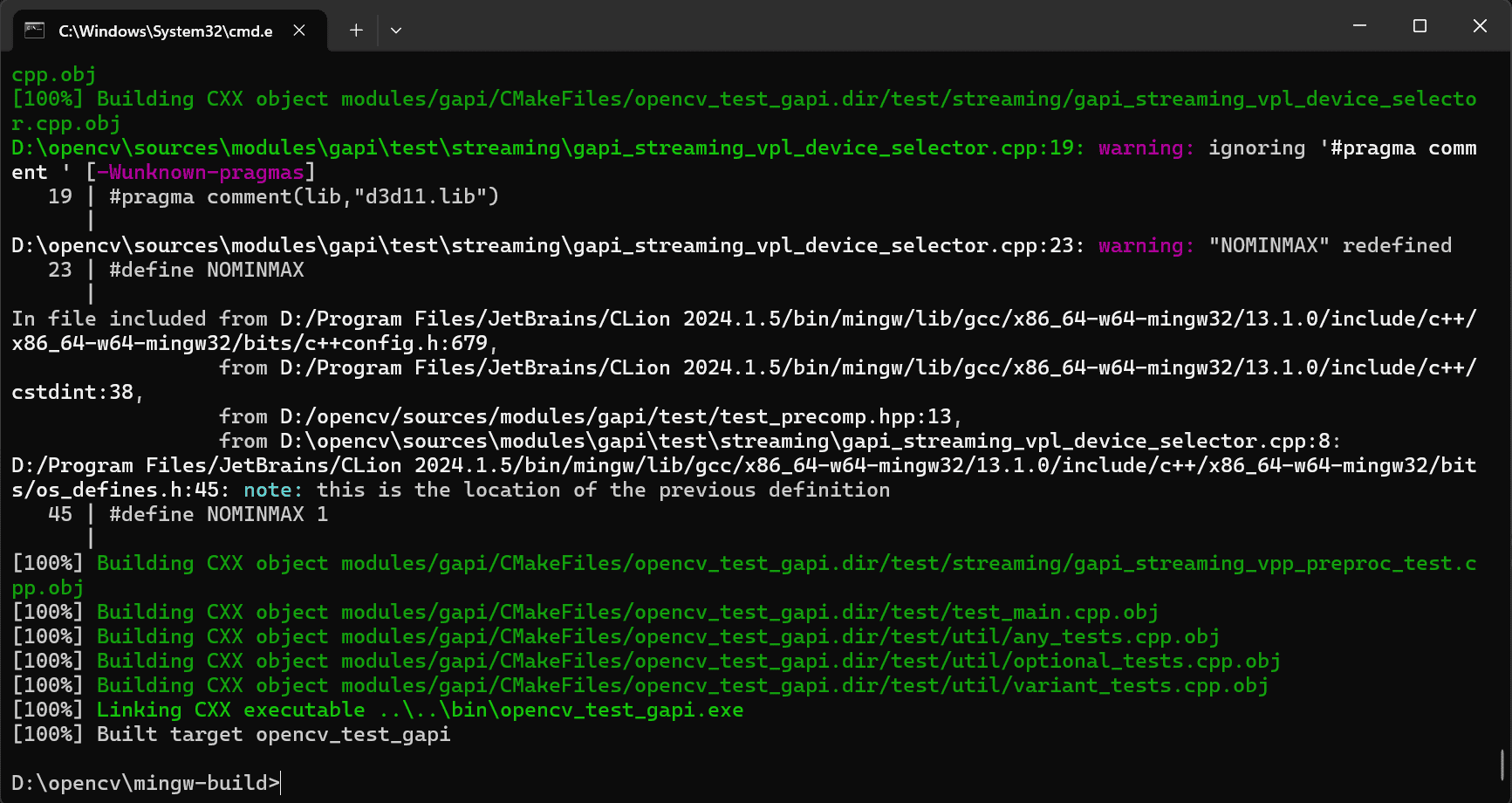Close the cmd.exe tab
The image size is (1512, 803).
click(x=299, y=31)
